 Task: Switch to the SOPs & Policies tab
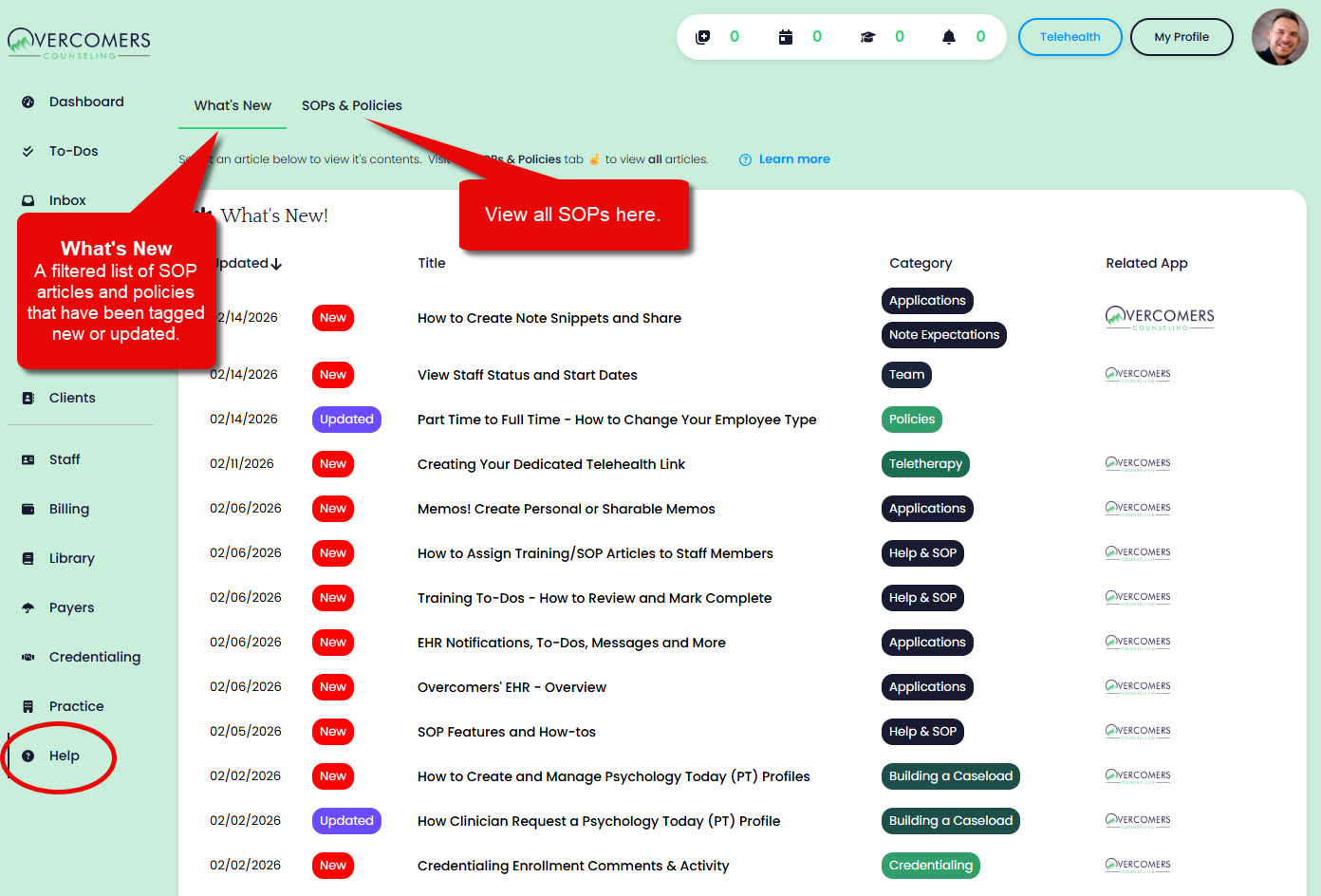pyautogui.click(x=352, y=105)
